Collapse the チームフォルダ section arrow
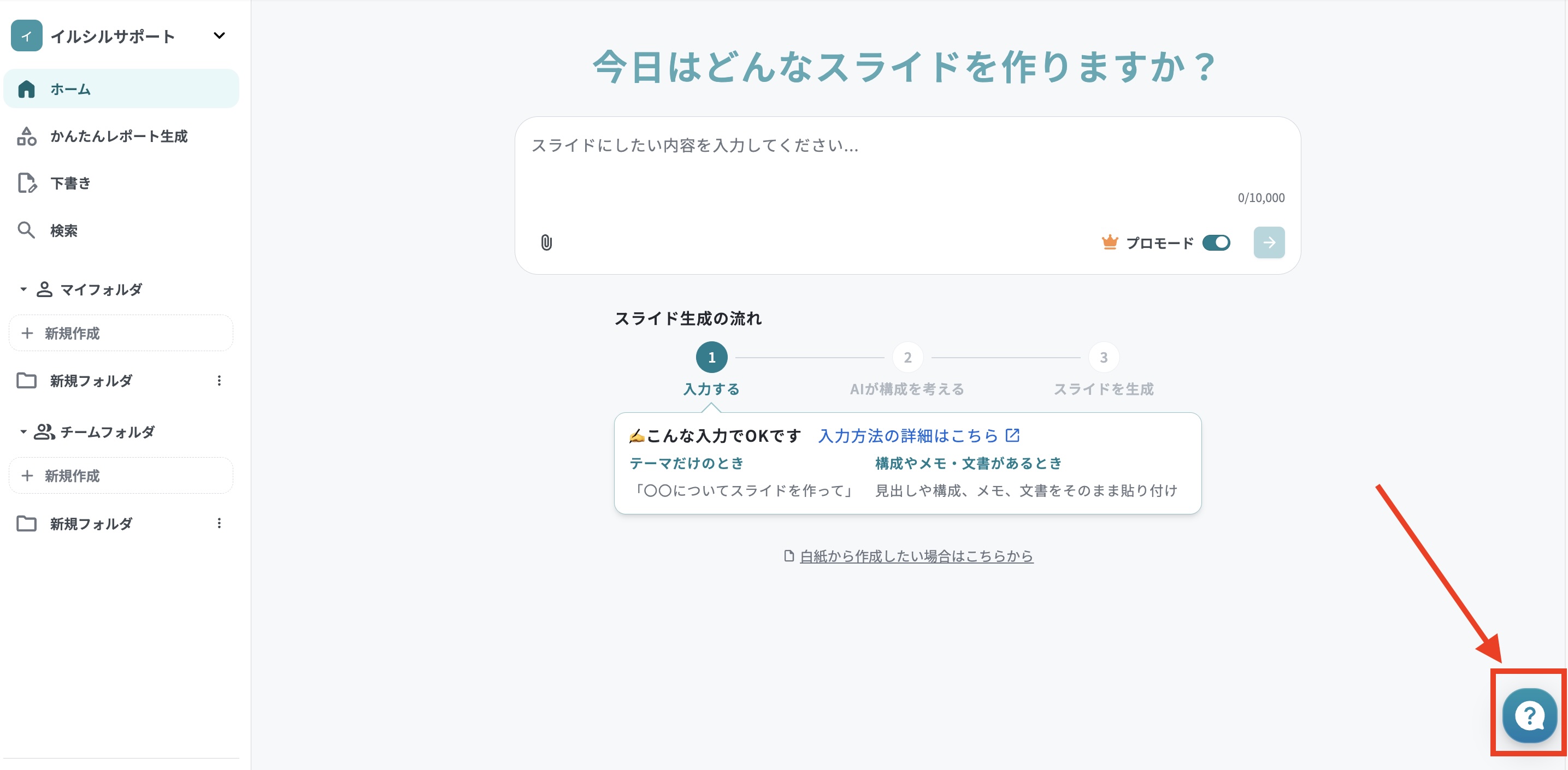The image size is (1568, 770). 23,432
